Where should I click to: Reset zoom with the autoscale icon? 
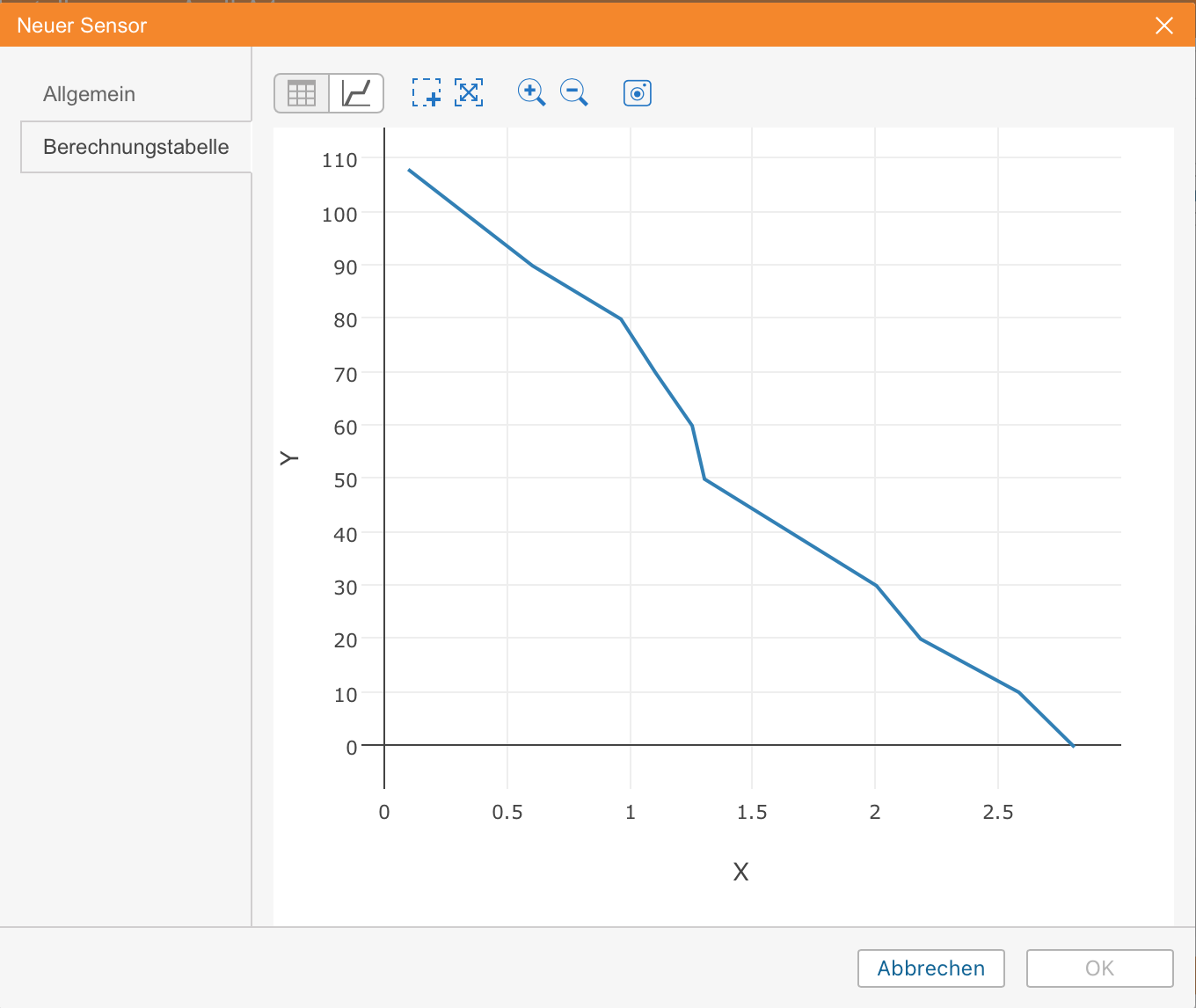pyautogui.click(x=469, y=92)
